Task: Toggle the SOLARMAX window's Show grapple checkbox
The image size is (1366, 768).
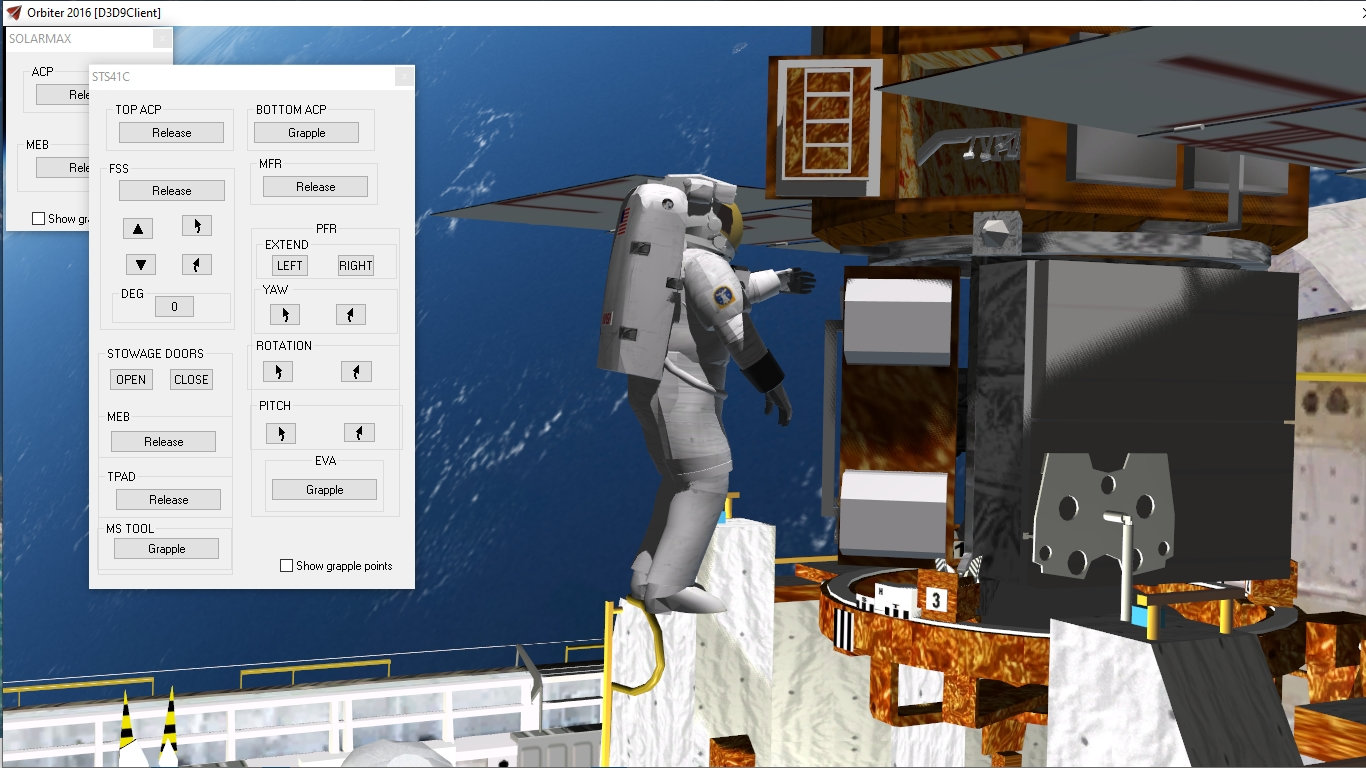Action: [x=39, y=219]
